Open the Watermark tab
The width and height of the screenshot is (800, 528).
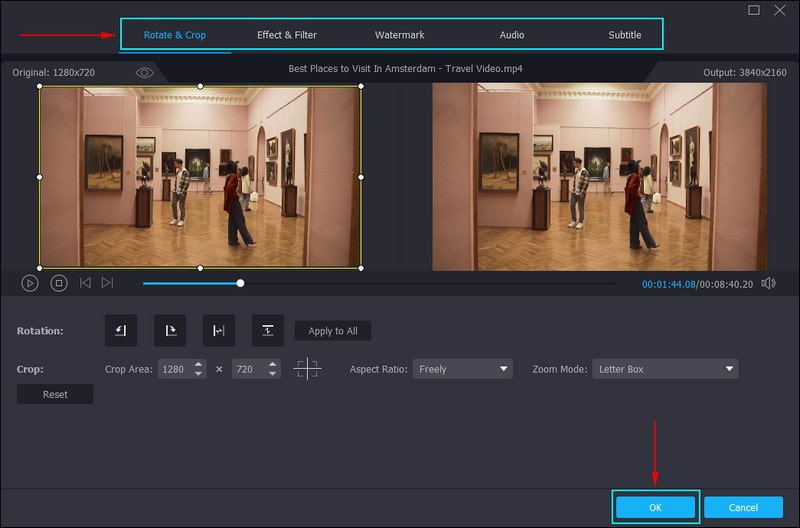coord(400,35)
